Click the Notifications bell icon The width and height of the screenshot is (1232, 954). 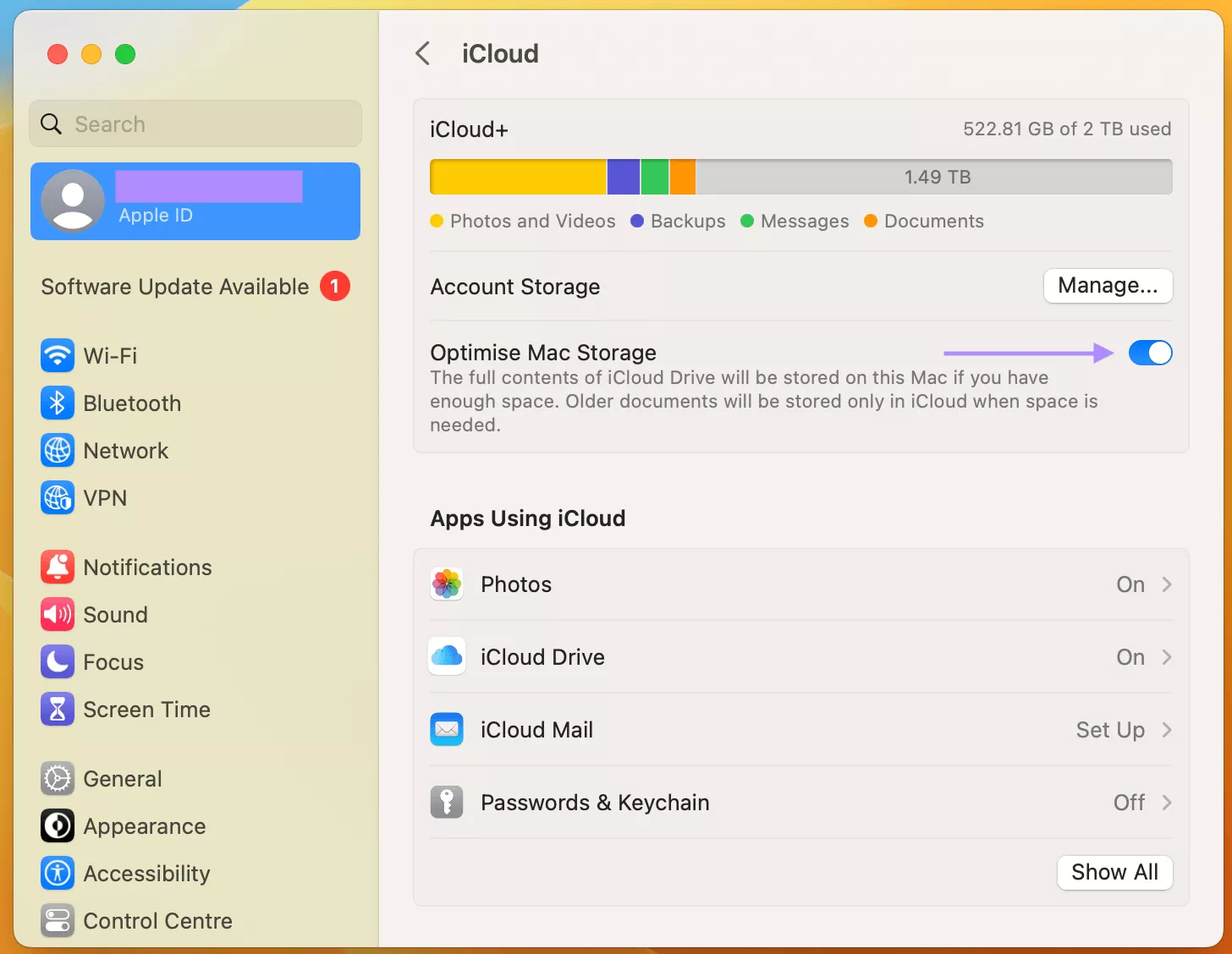coord(57,567)
